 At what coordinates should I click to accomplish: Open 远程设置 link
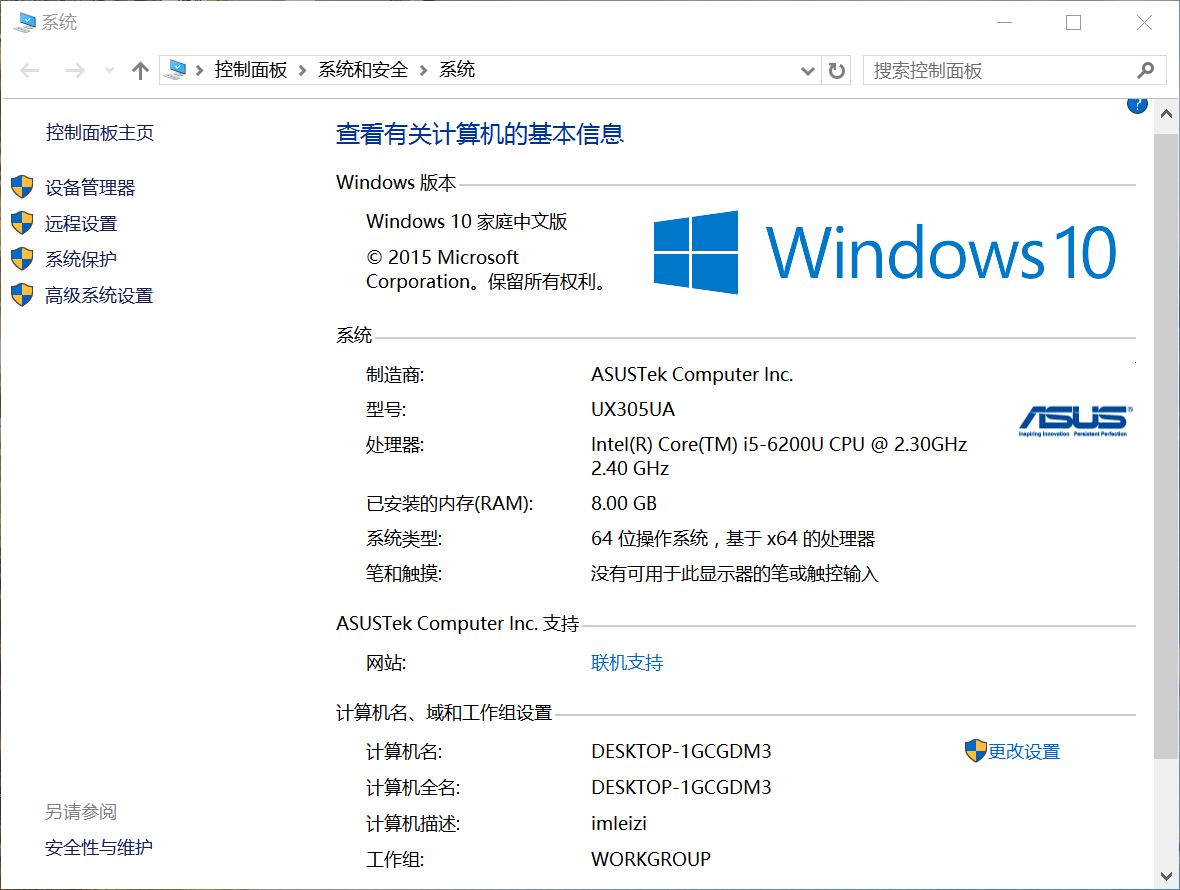[81, 223]
